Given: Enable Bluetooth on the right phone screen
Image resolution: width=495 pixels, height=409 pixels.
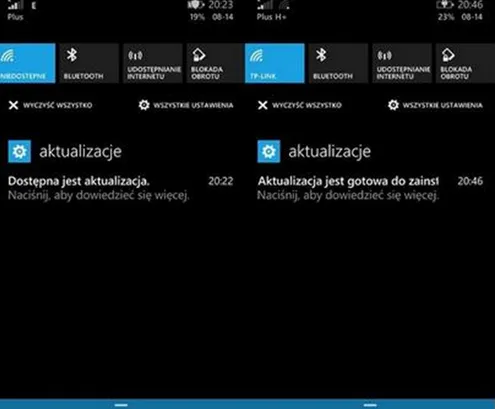Looking at the screenshot, I should click(338, 63).
